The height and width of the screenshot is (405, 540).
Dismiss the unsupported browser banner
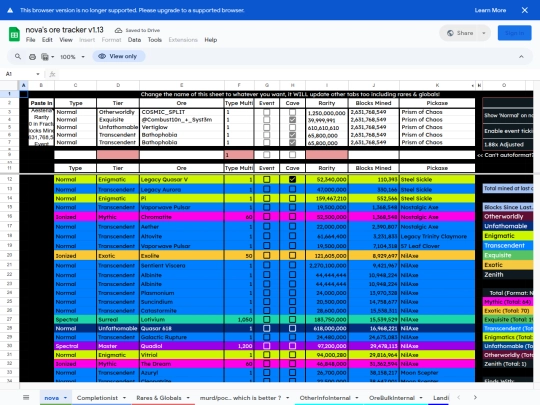pyautogui.click(x=525, y=10)
